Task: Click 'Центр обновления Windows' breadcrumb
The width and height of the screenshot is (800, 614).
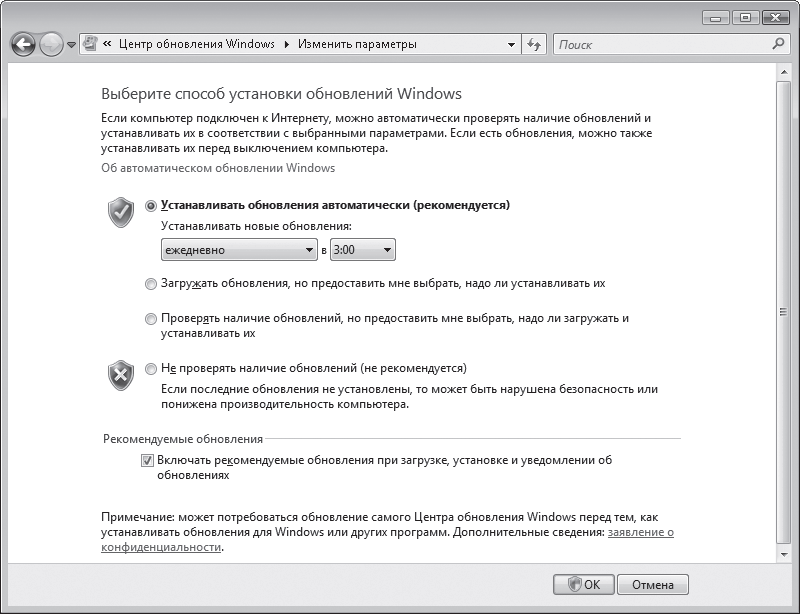Action: 197,44
